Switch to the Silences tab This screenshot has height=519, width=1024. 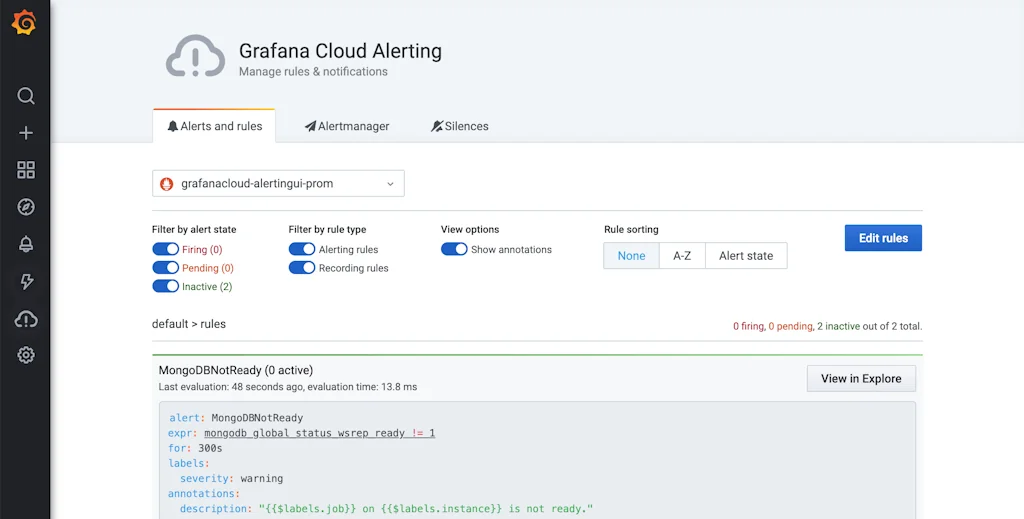tap(460, 126)
